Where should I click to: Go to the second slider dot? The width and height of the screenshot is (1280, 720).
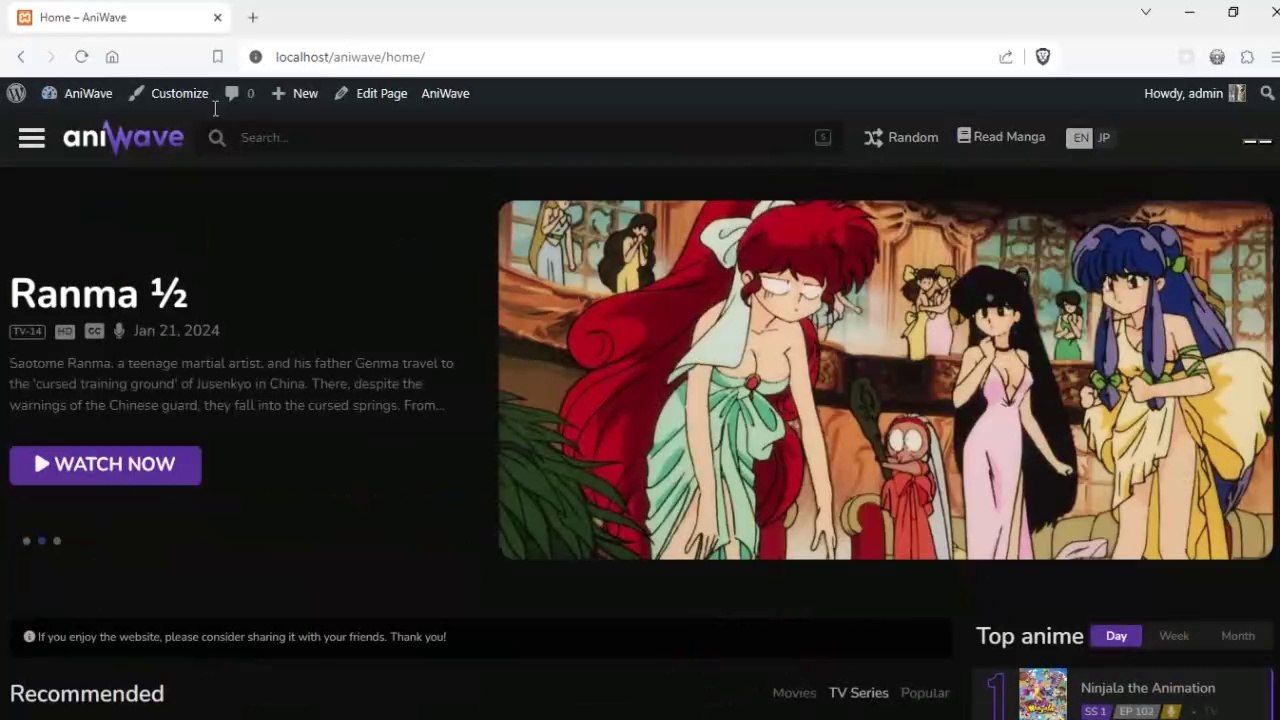coord(41,541)
